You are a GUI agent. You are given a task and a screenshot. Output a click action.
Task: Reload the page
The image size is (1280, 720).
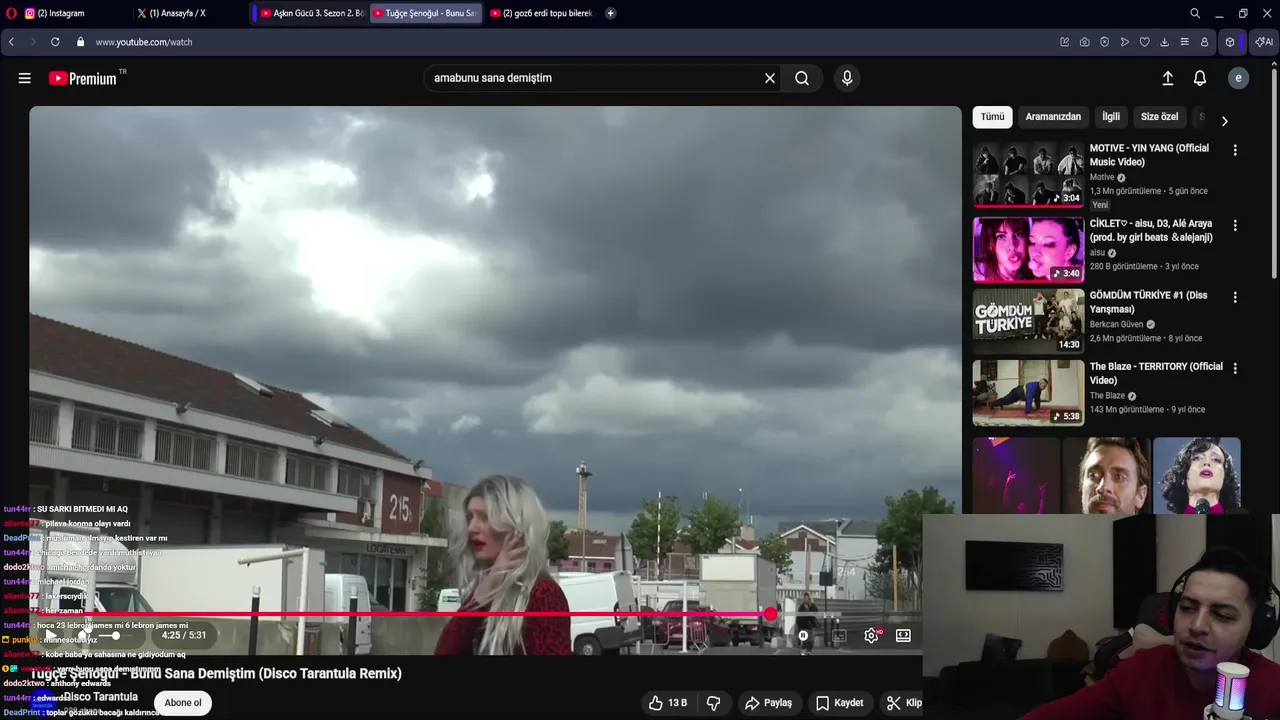point(55,42)
